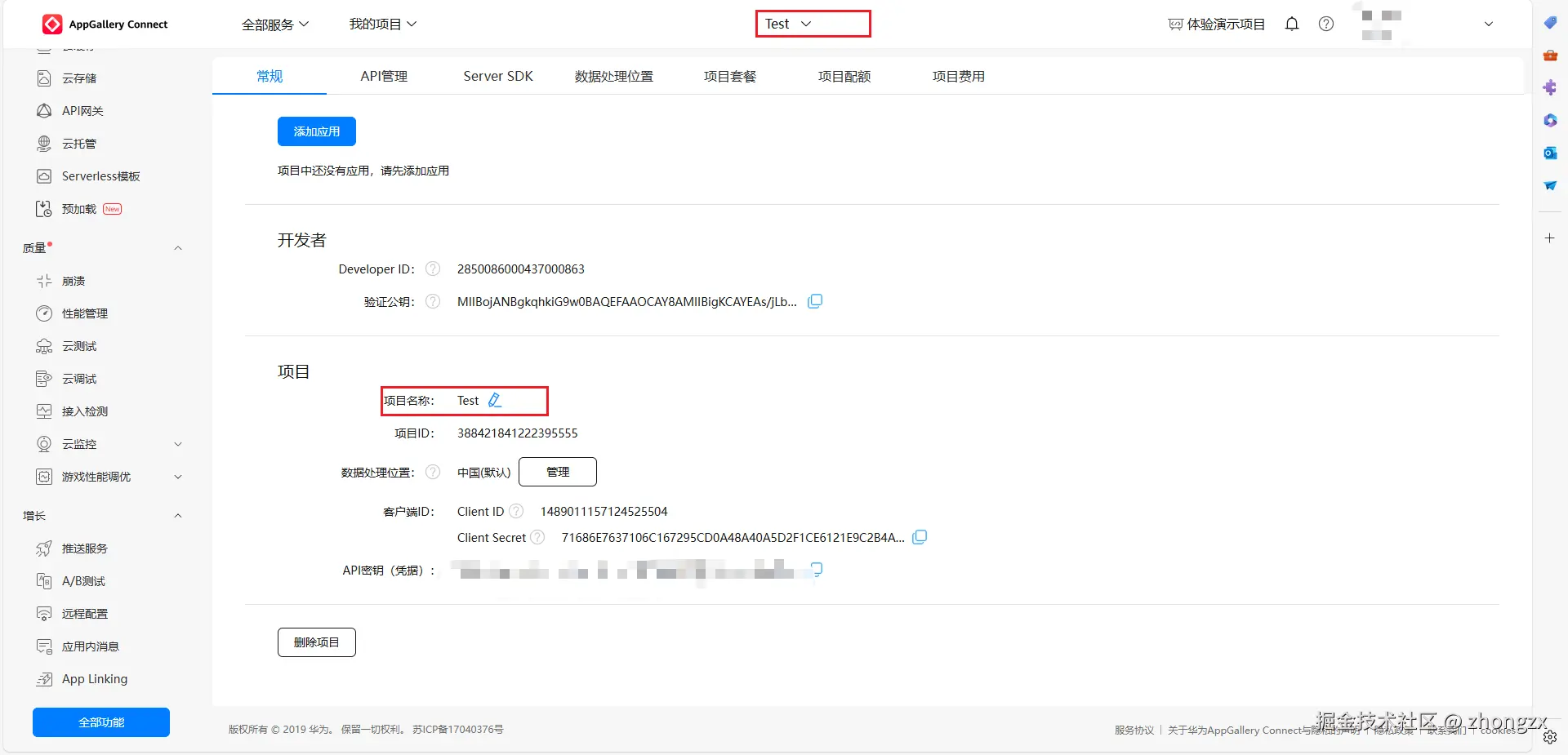Click the 云调试 sidebar icon

pos(44,379)
